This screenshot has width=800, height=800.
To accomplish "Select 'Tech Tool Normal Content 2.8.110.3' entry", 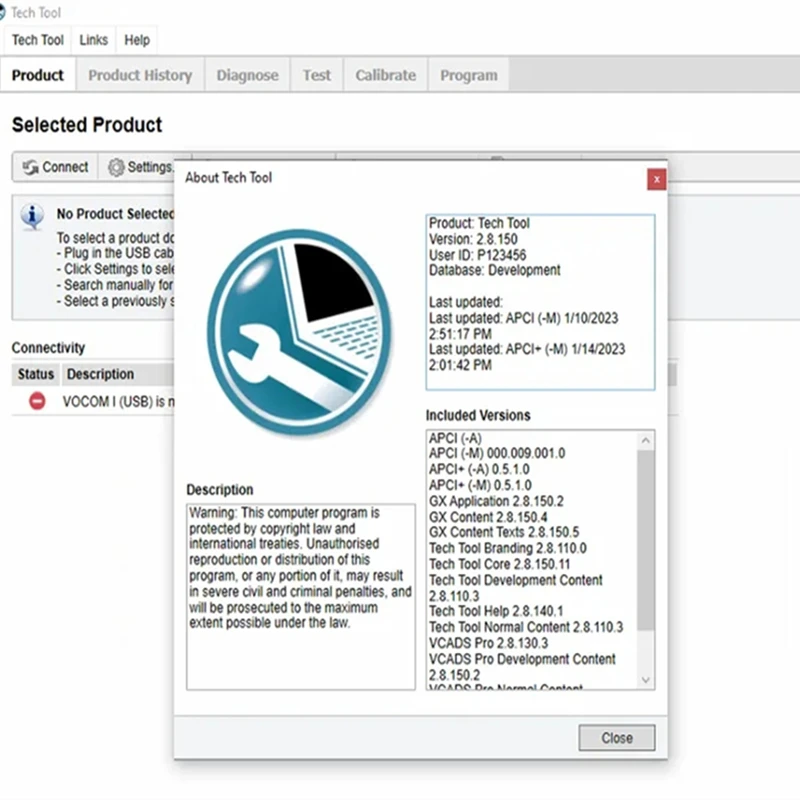I will (526, 627).
